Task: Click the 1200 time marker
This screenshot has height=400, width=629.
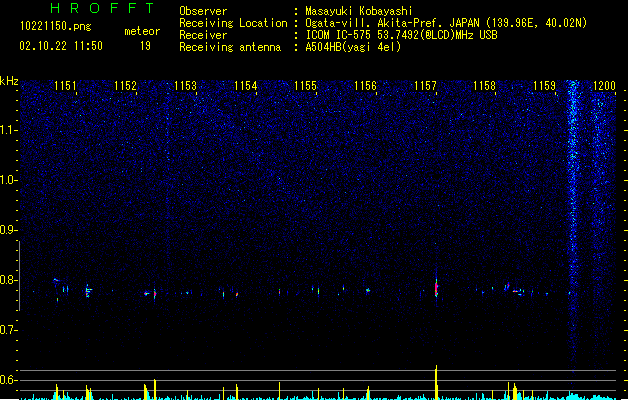Action: [604, 86]
